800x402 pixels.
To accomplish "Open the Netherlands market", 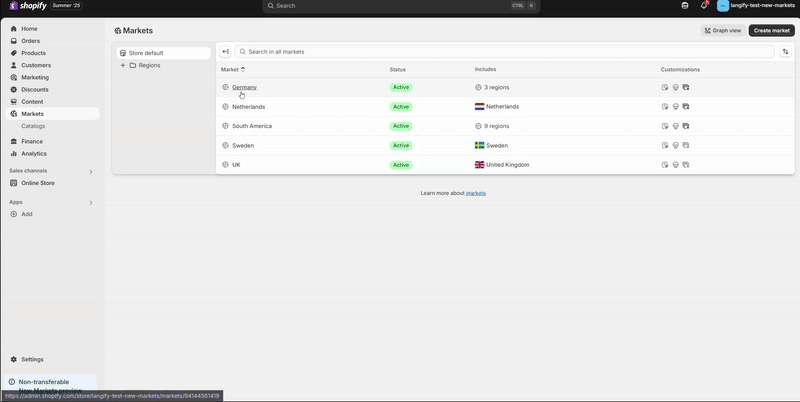I will coord(248,107).
